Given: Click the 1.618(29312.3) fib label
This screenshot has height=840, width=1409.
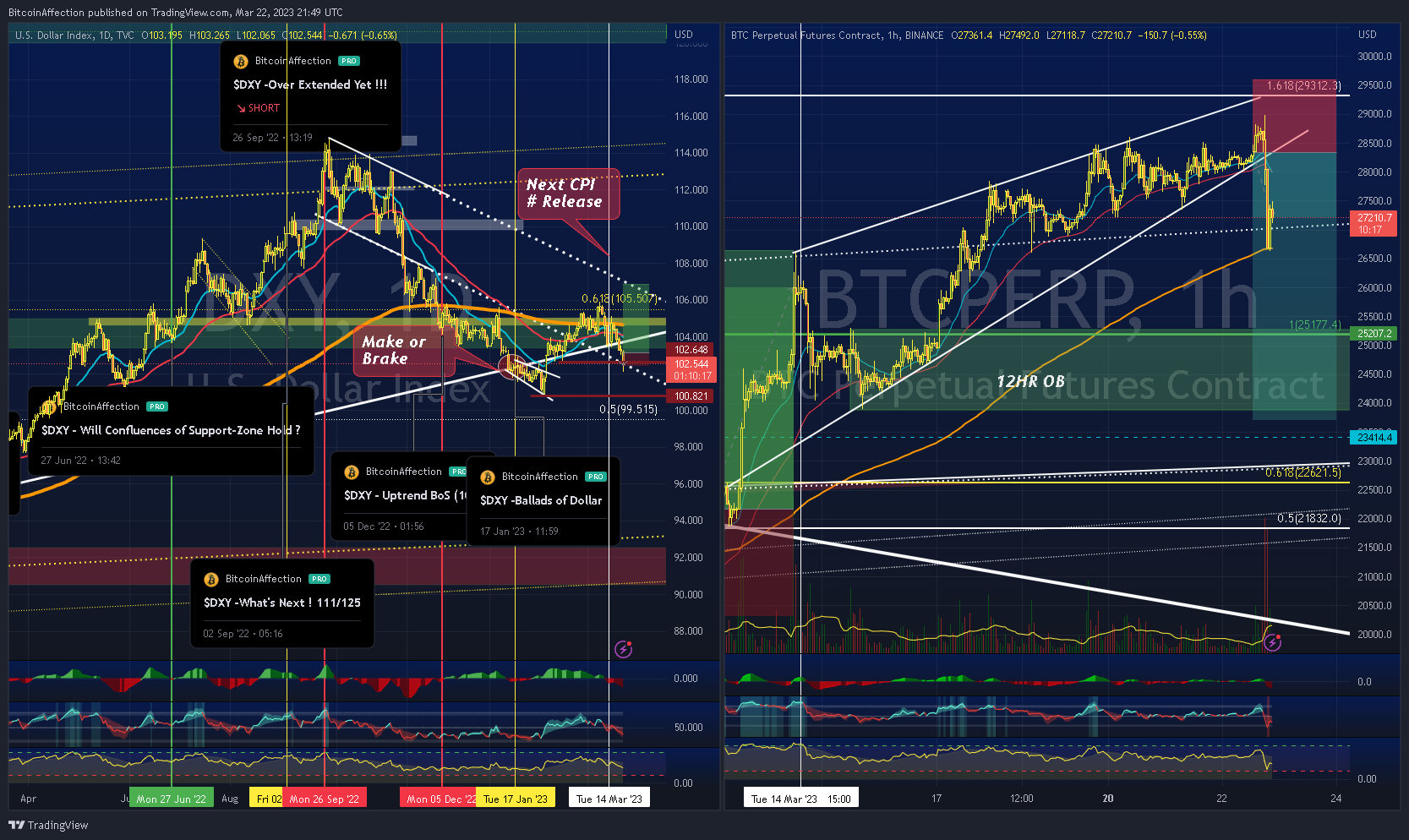Looking at the screenshot, I should [1303, 85].
